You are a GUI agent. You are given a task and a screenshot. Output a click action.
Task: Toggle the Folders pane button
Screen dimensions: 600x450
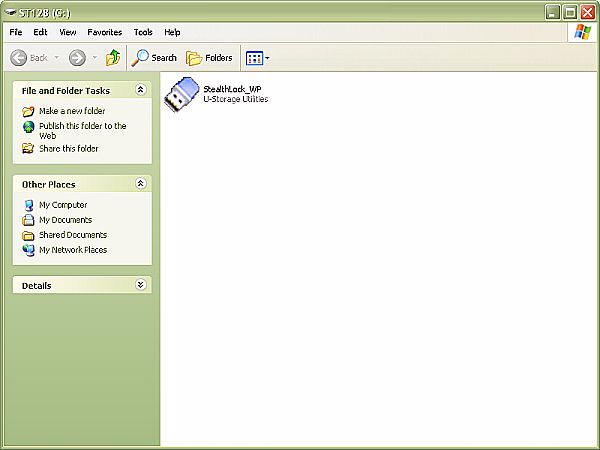coord(209,58)
